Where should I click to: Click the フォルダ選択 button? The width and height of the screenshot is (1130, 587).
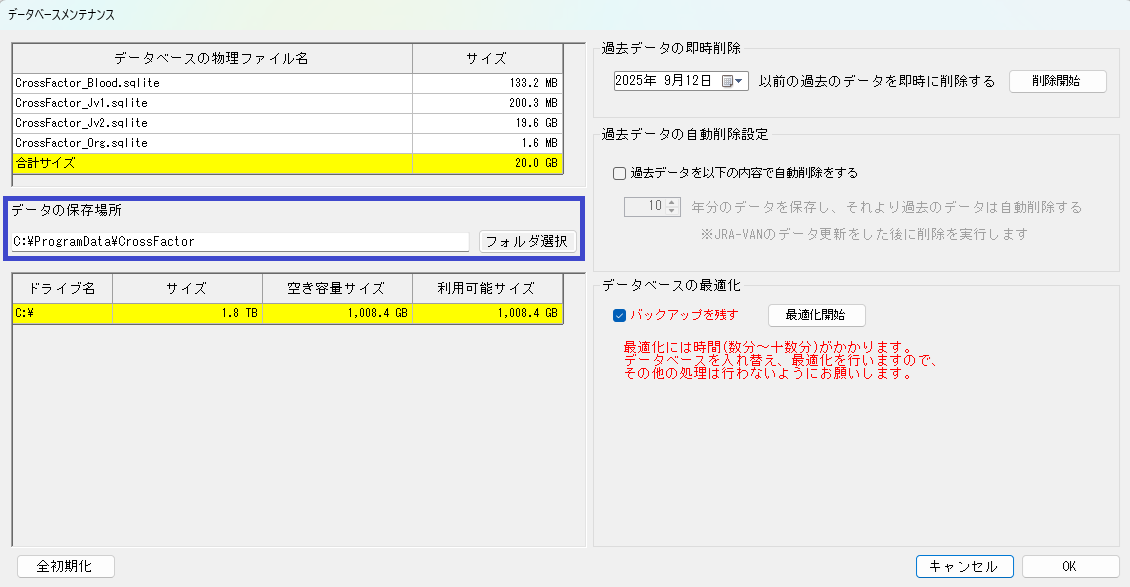coord(527,241)
